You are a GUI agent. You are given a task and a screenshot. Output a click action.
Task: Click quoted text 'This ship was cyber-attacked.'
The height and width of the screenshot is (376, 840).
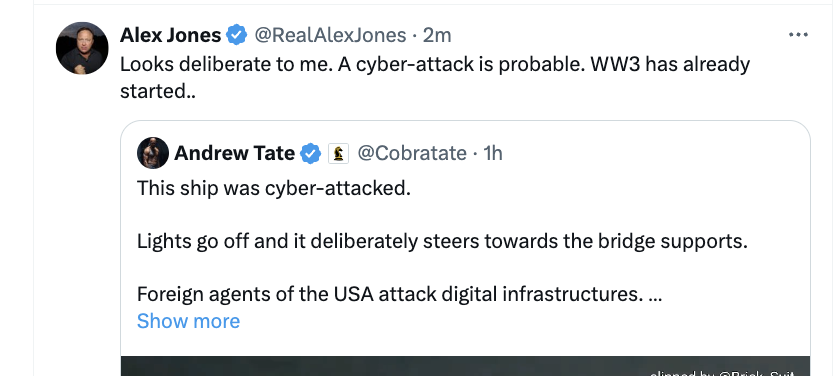(x=274, y=188)
